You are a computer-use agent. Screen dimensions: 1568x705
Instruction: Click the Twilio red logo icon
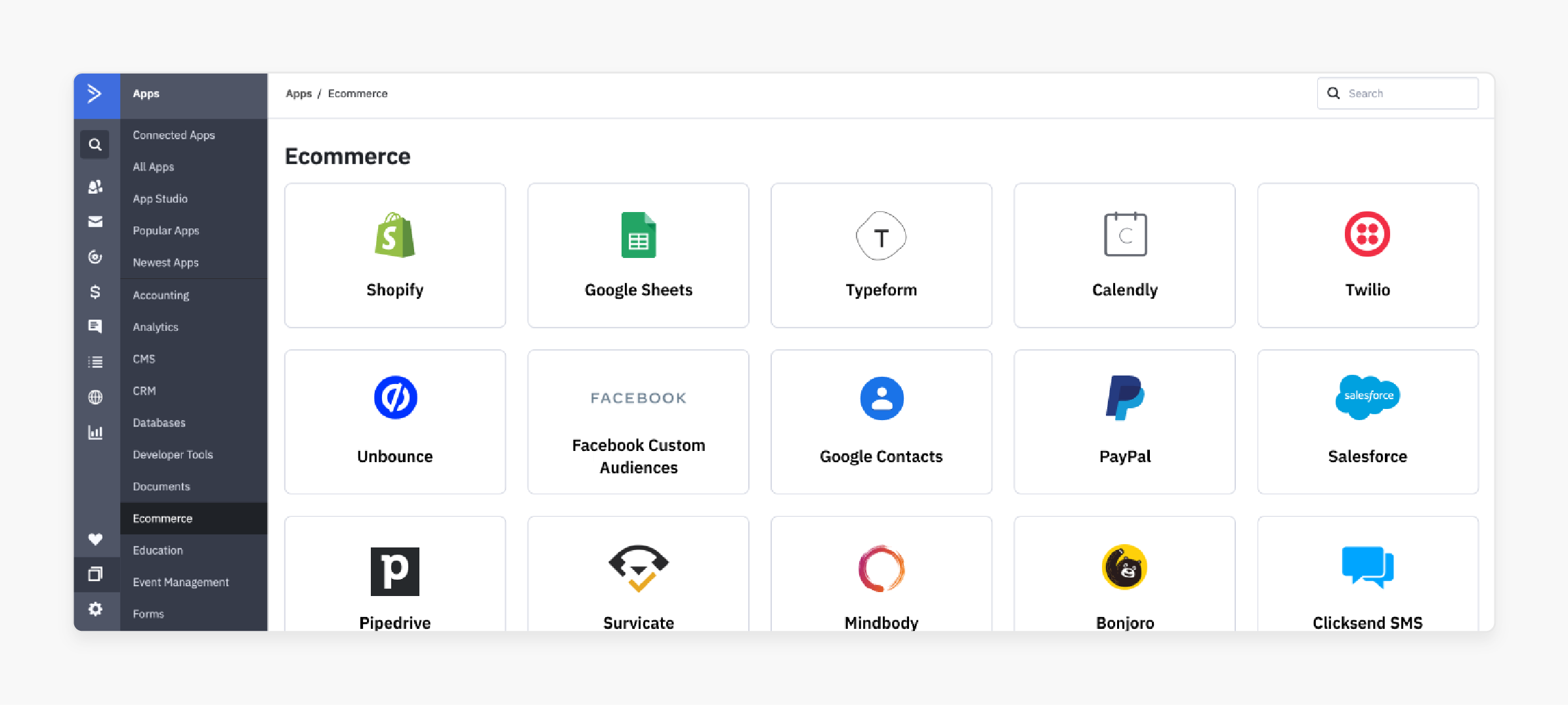tap(1367, 234)
